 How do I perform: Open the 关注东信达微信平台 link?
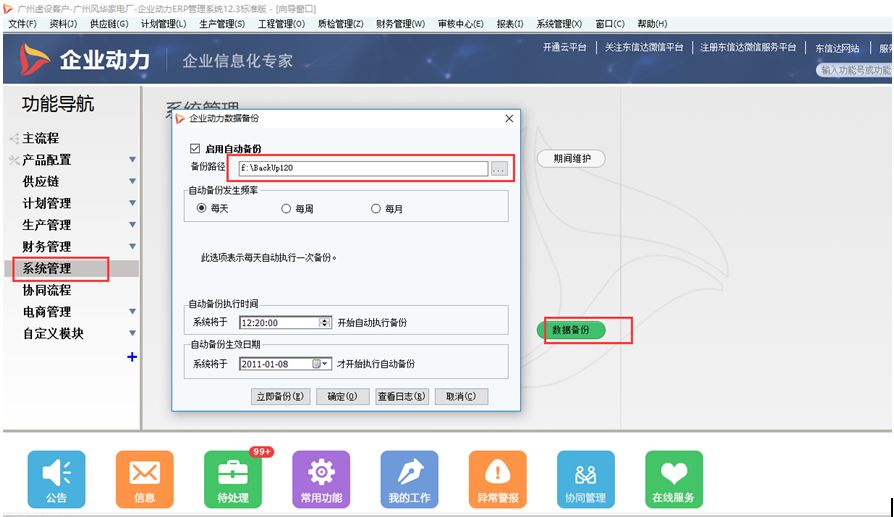pyautogui.click(x=644, y=47)
